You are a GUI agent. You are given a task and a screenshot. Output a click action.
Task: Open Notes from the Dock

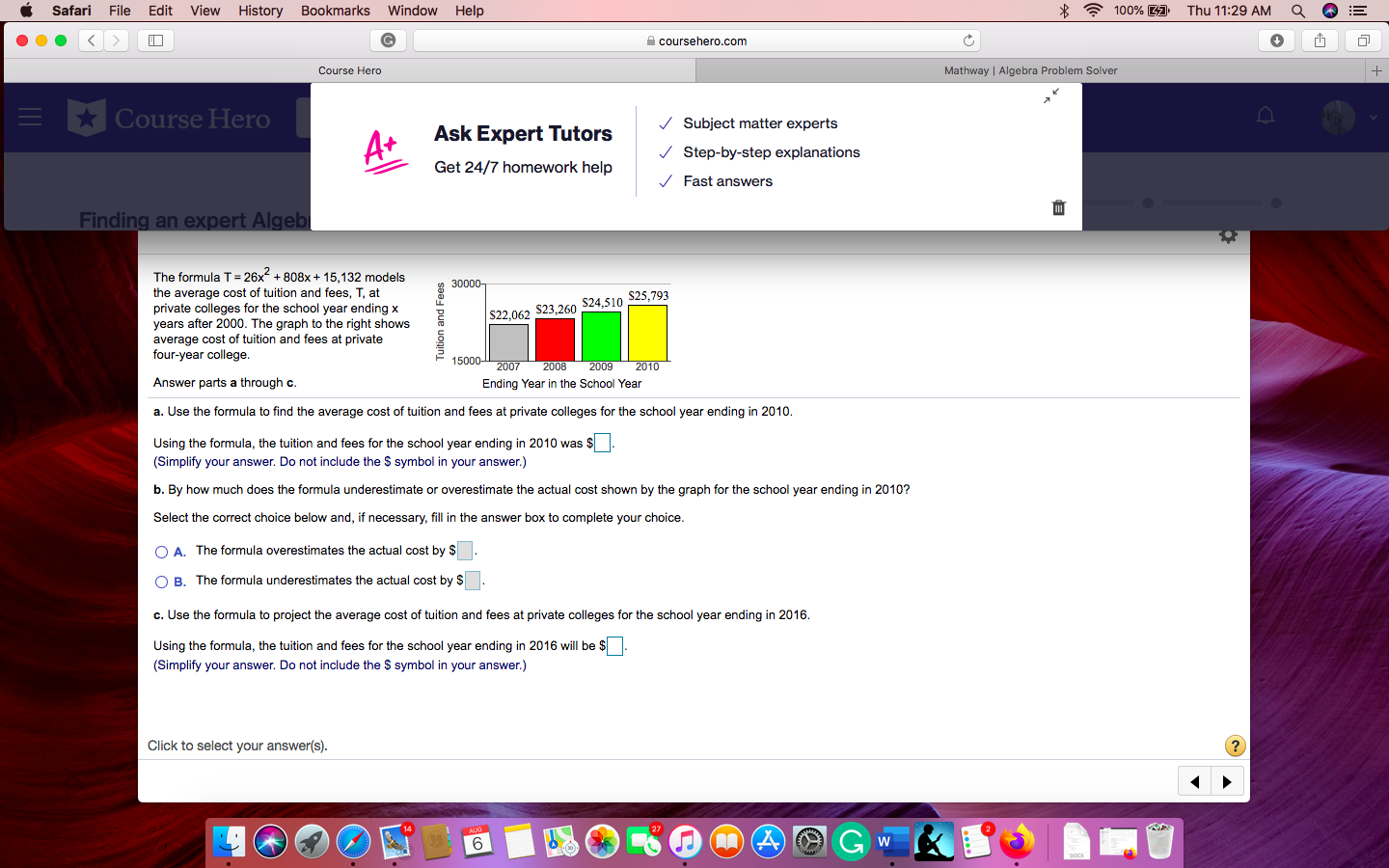(x=519, y=842)
